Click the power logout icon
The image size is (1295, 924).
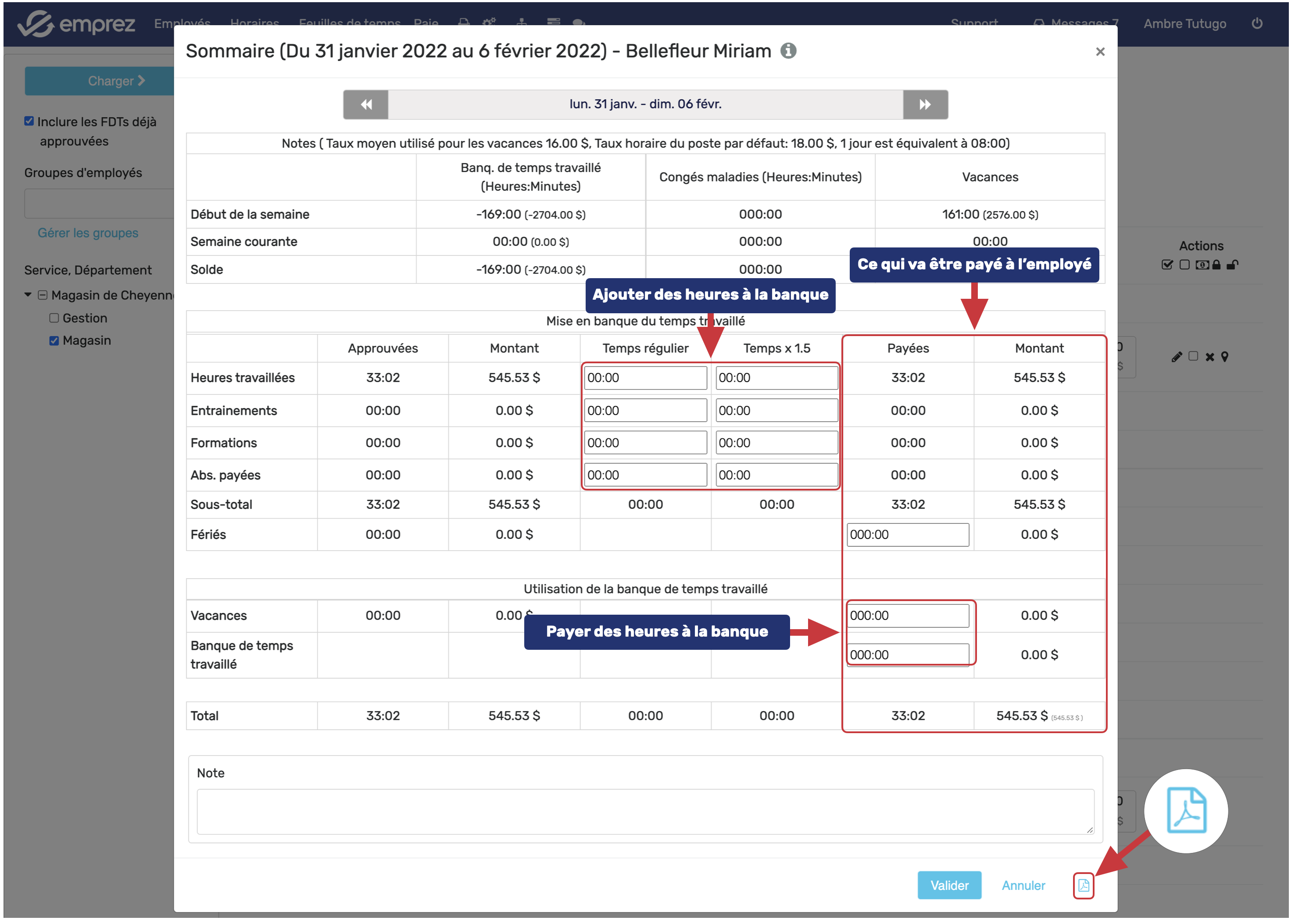pyautogui.click(x=1257, y=23)
